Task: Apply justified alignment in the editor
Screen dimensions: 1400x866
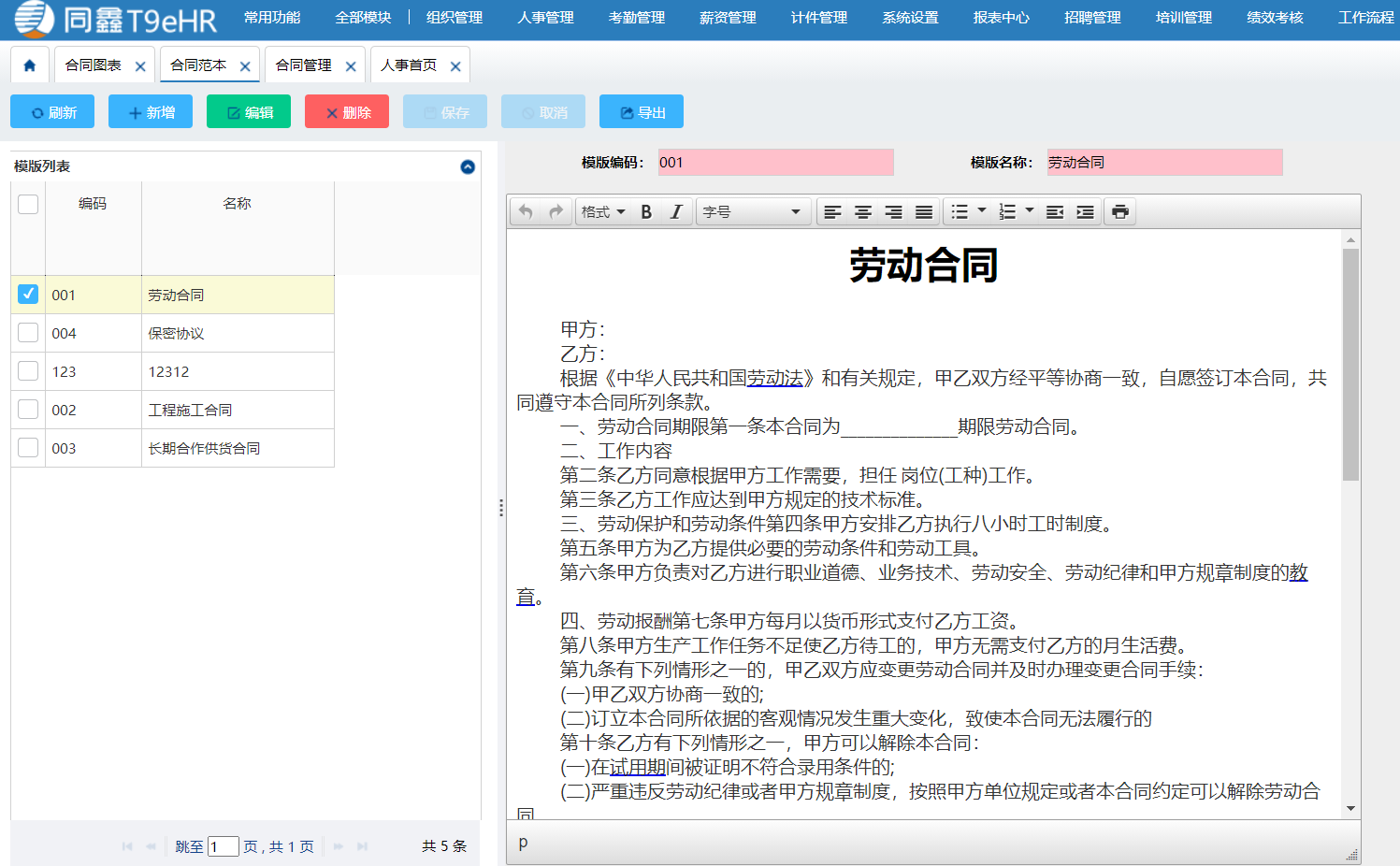Action: (924, 211)
